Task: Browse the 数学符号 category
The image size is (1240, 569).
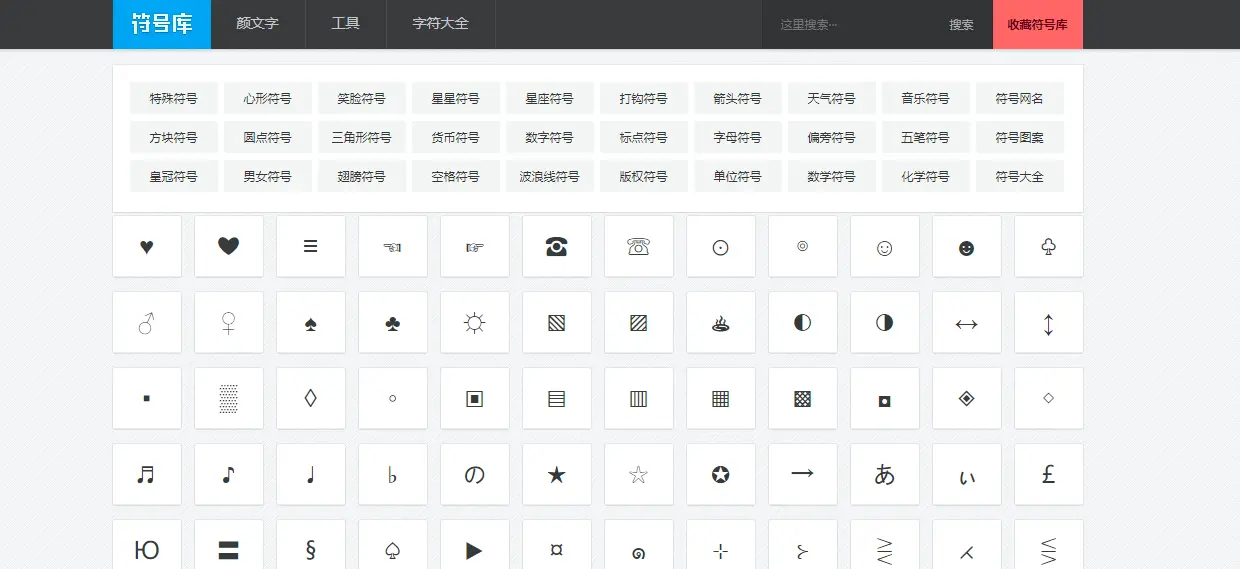Action: coord(832,176)
